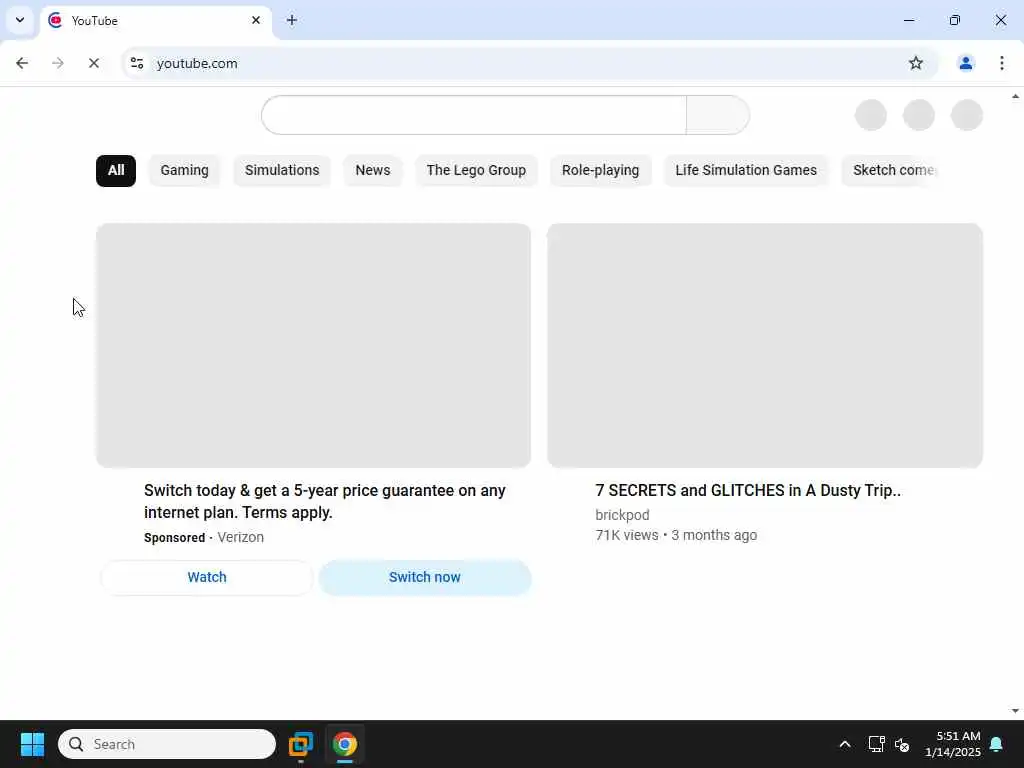Select the News filter chip
Screen dimensions: 1024x768
[x=373, y=170]
